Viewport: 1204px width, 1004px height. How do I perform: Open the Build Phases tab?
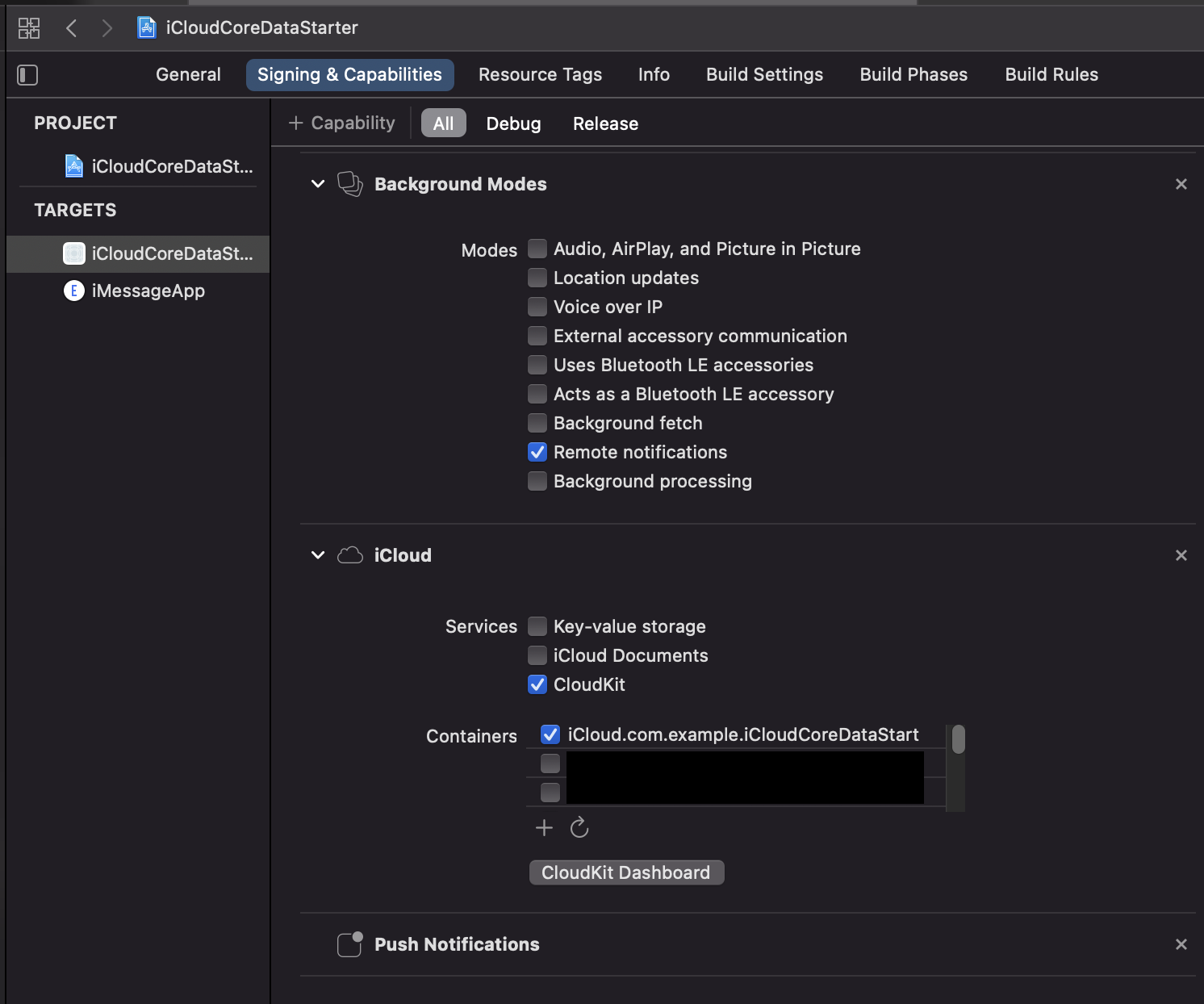pyautogui.click(x=913, y=75)
